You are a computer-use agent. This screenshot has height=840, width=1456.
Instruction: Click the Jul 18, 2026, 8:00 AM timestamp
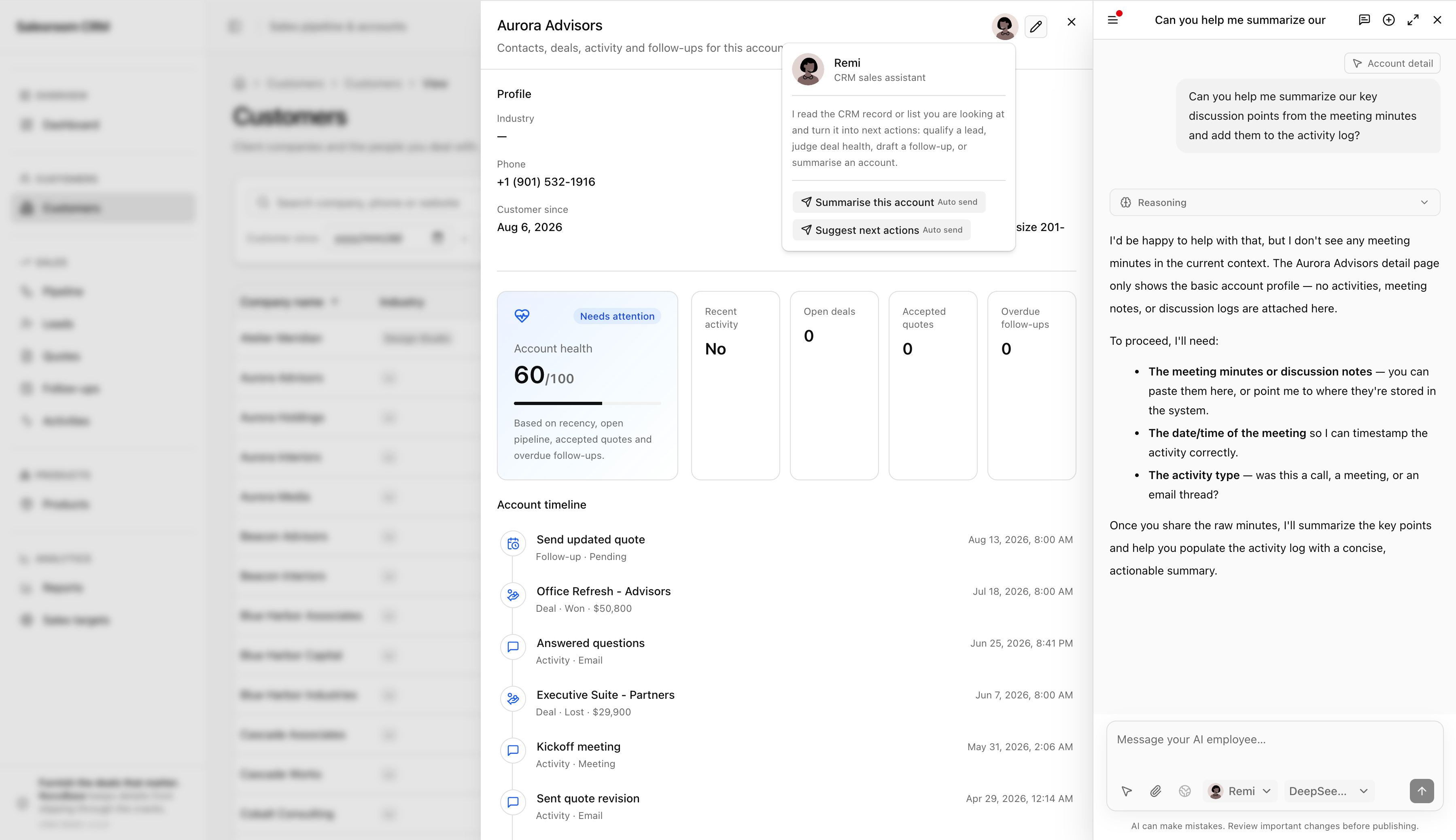click(1022, 592)
